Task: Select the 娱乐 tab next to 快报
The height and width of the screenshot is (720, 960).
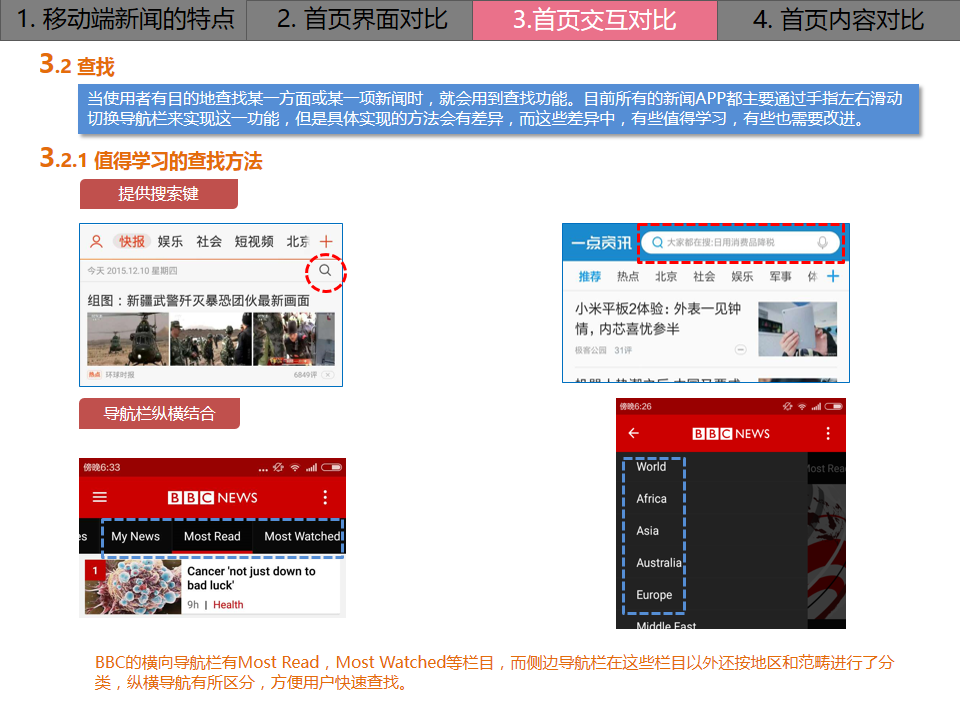Action: coord(170,241)
